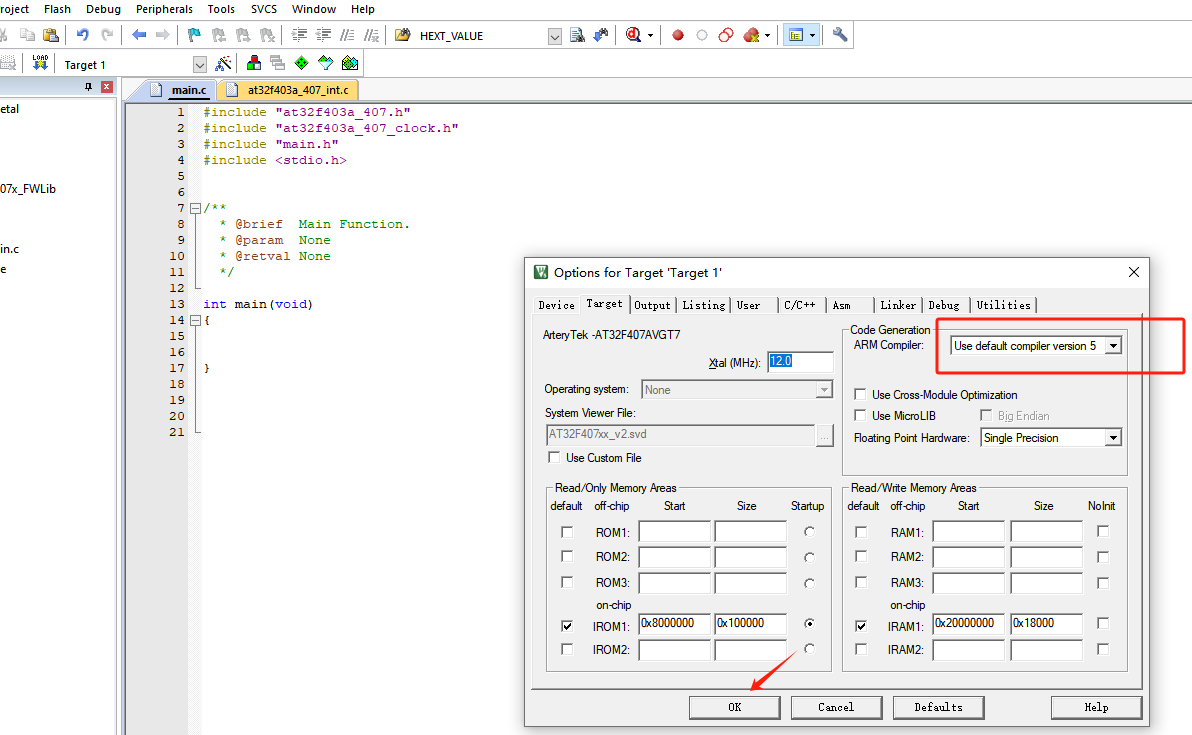
Task: Open the at32f403a_407_int.c editor tab
Action: [x=289, y=90]
